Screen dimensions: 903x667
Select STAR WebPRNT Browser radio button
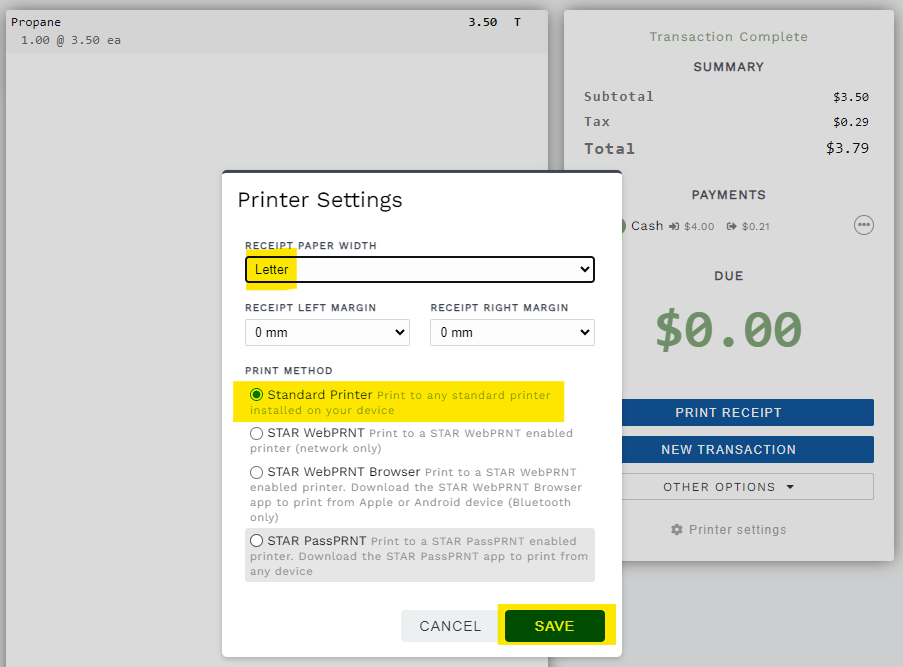pos(257,472)
